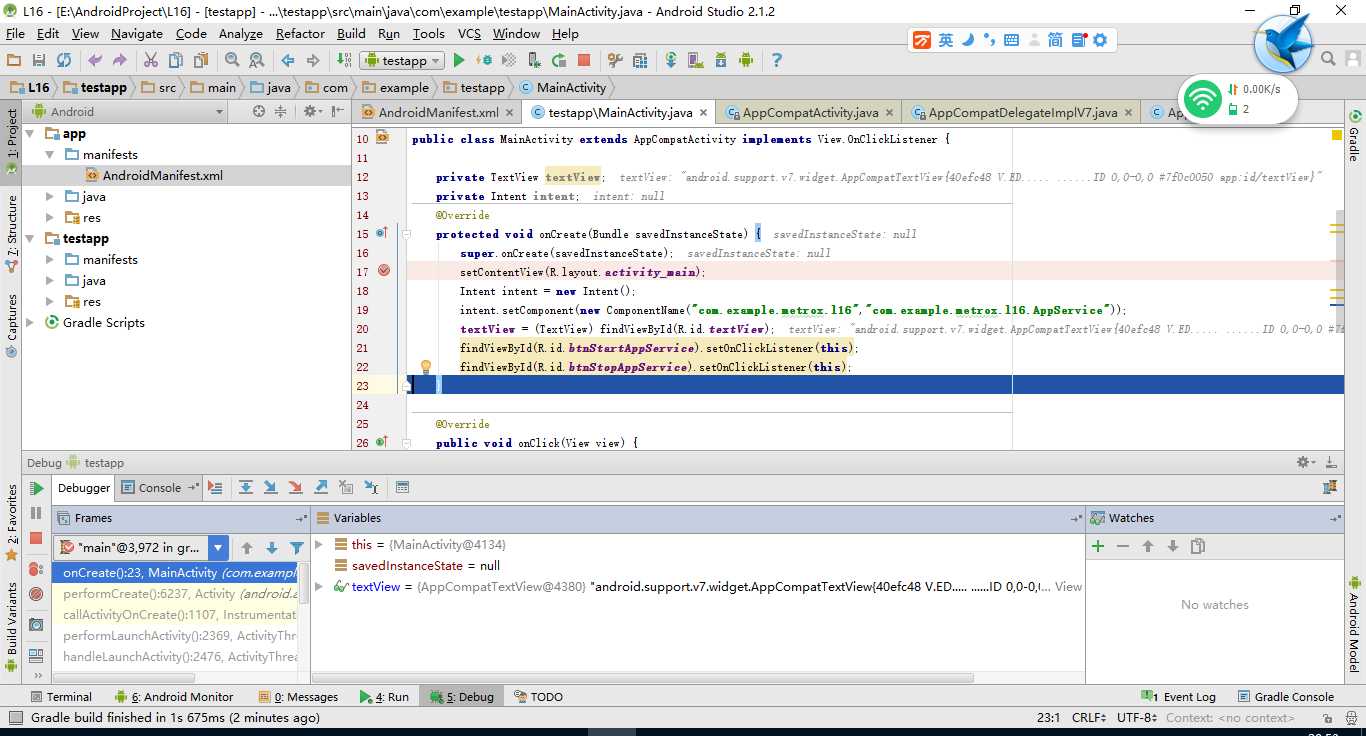Click the CRLF line separator status entry
Image resolution: width=1366 pixels, height=736 pixels.
coord(1087,718)
